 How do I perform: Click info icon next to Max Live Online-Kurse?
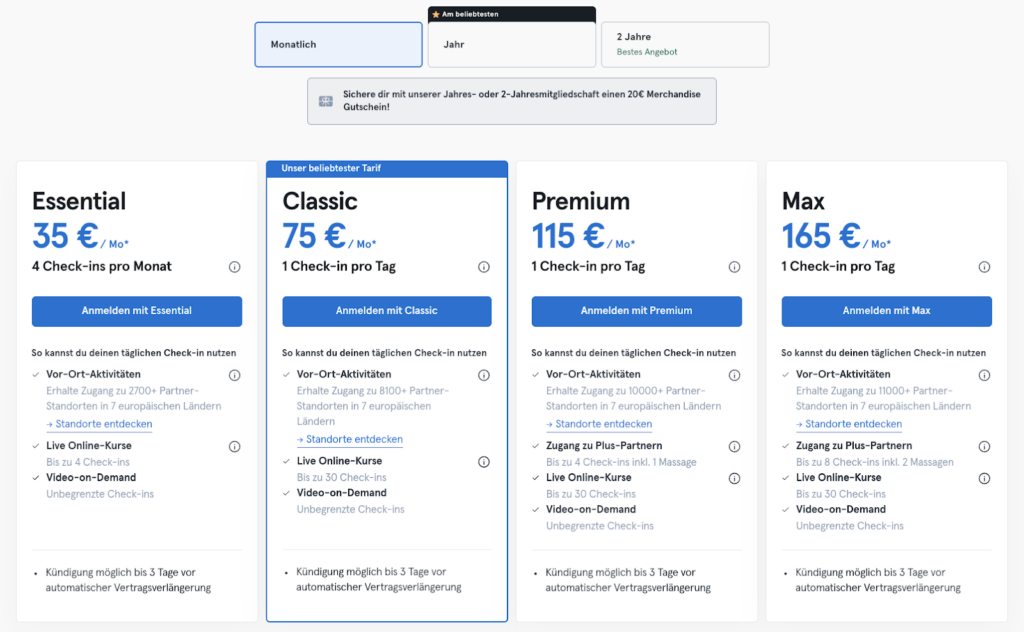click(x=984, y=478)
